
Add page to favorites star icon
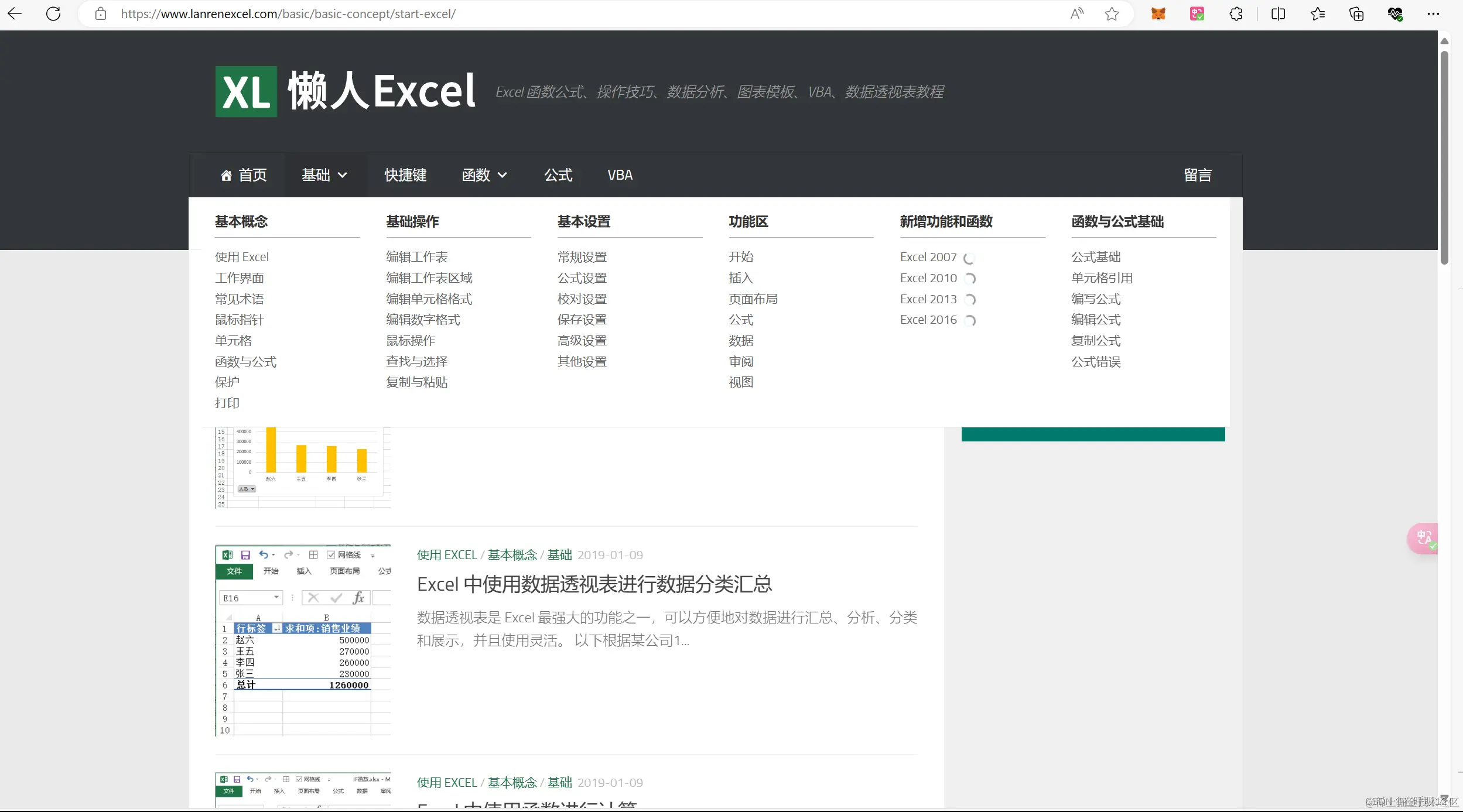pos(1112,13)
